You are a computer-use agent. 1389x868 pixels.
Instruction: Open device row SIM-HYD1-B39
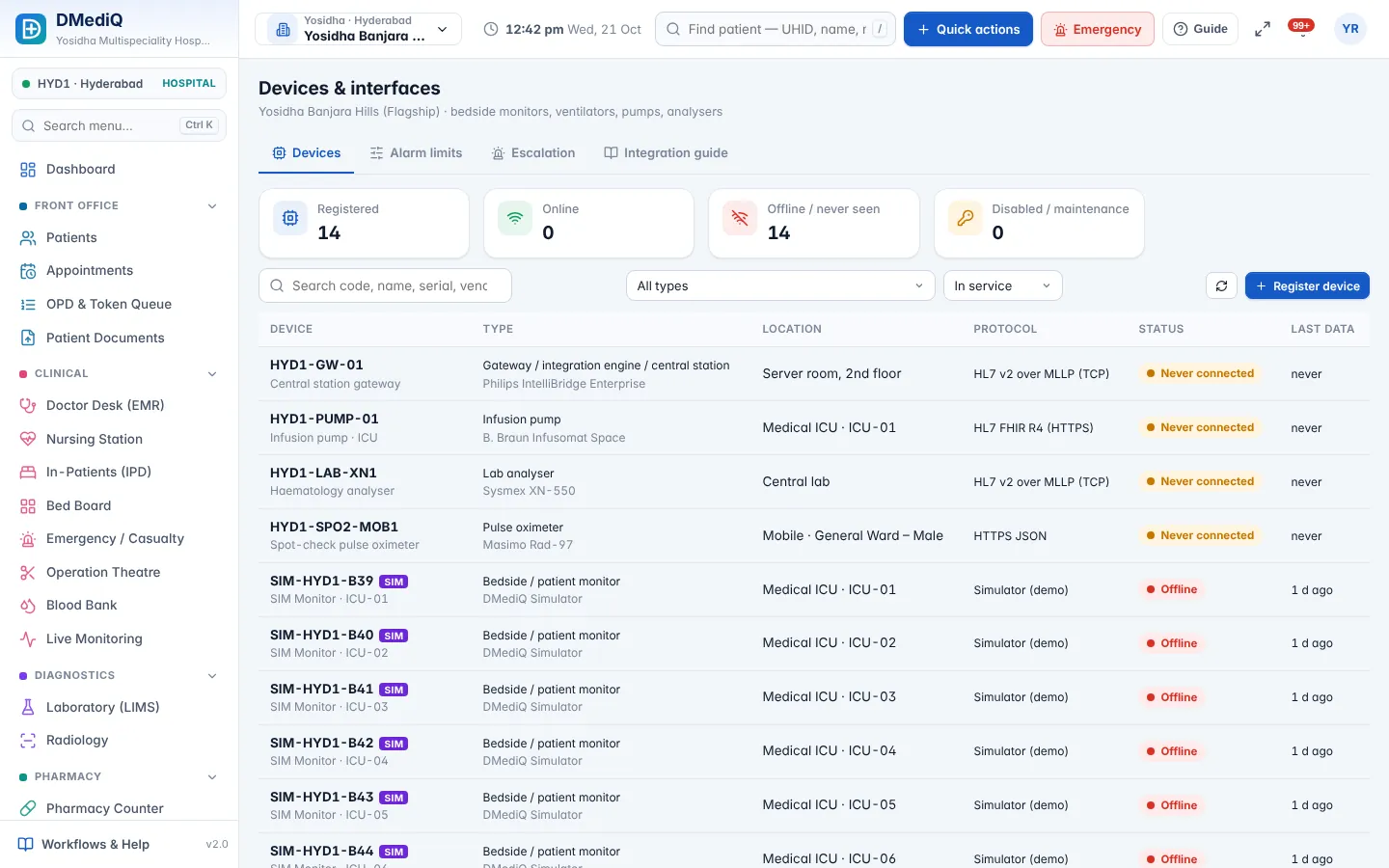pyautogui.click(x=814, y=589)
